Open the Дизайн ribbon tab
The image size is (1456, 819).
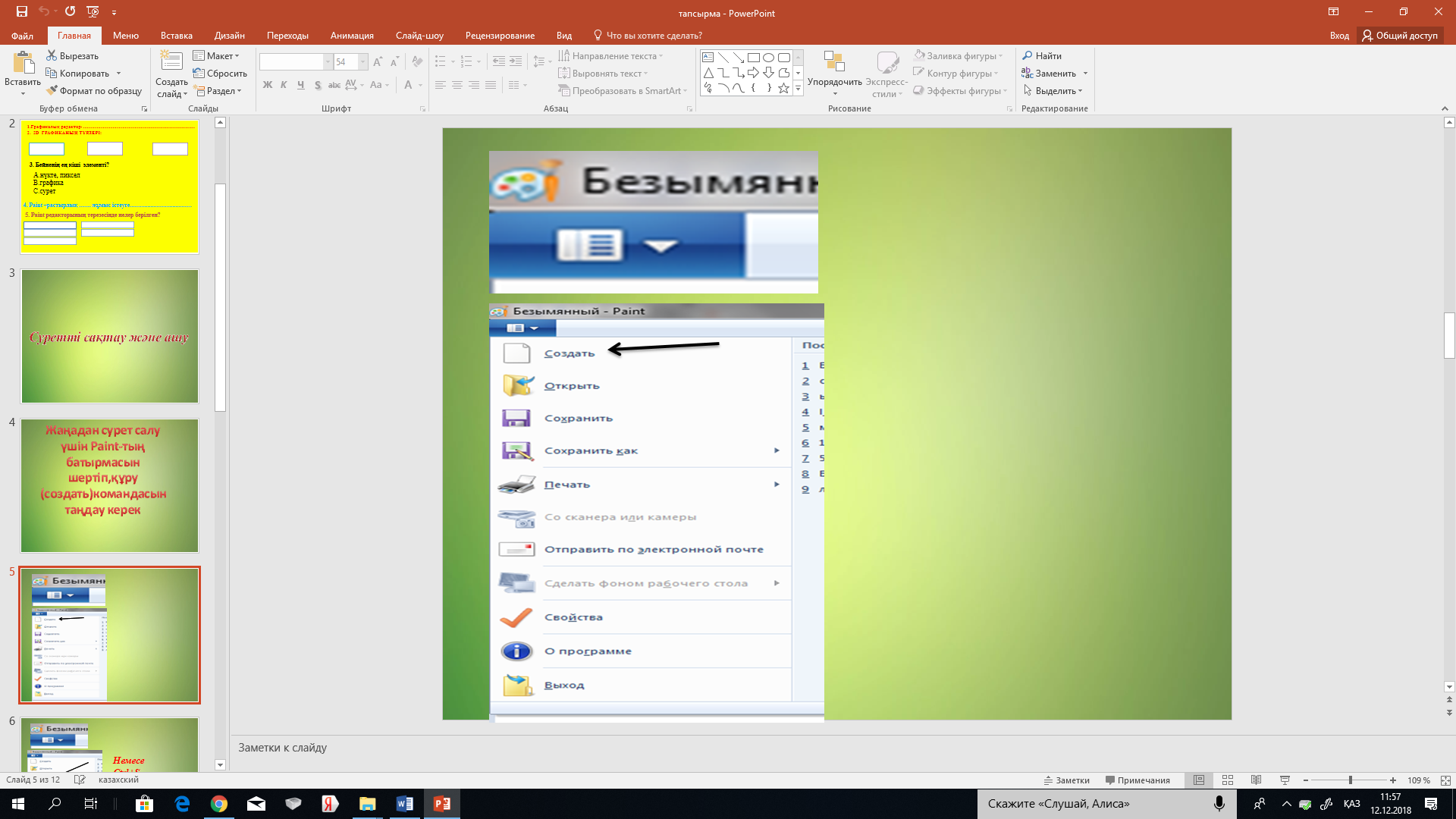click(229, 36)
